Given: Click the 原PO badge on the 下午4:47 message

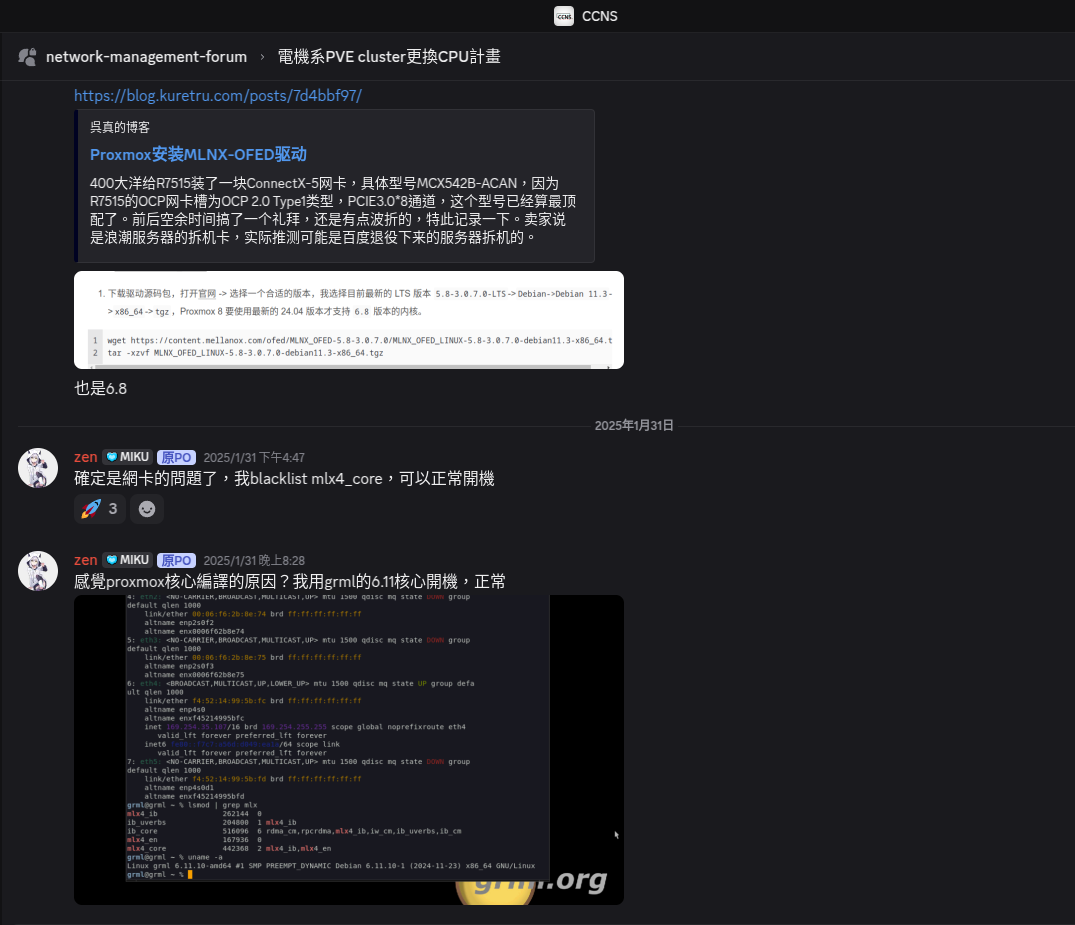Looking at the screenshot, I should point(176,457).
